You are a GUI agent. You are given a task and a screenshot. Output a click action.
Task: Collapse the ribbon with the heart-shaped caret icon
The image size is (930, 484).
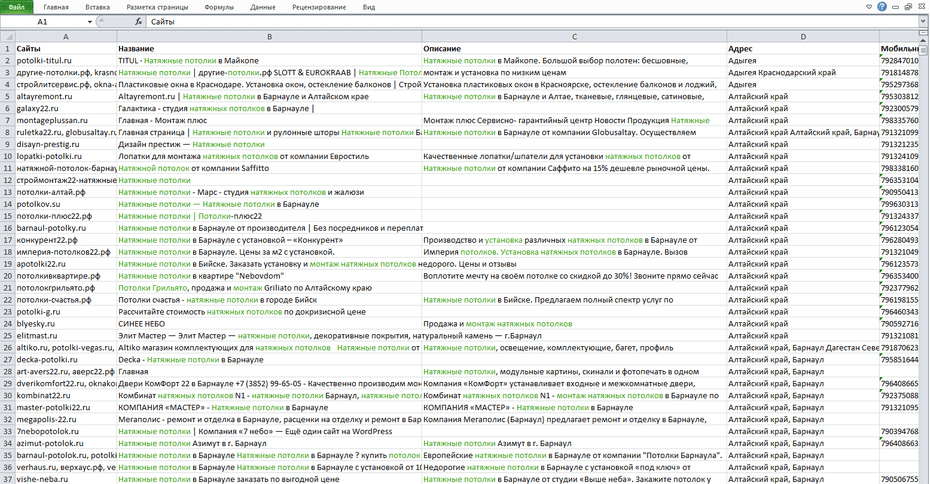pos(869,7)
